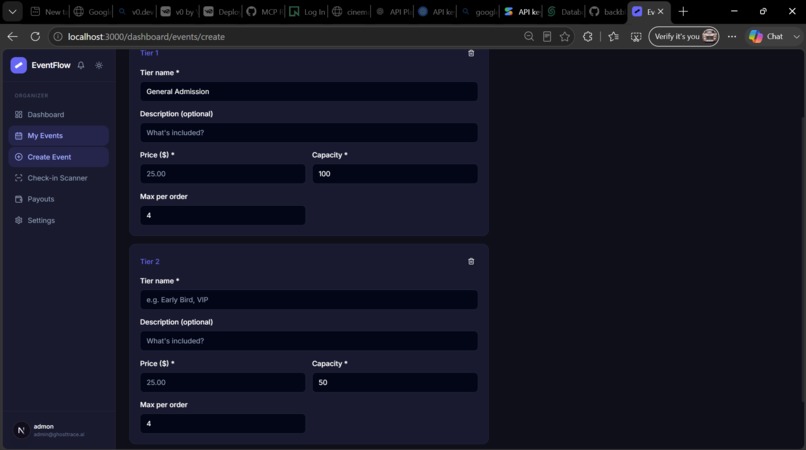The image size is (806, 450).
Task: Open zoom magnifier icon in address bar
Action: tap(528, 37)
